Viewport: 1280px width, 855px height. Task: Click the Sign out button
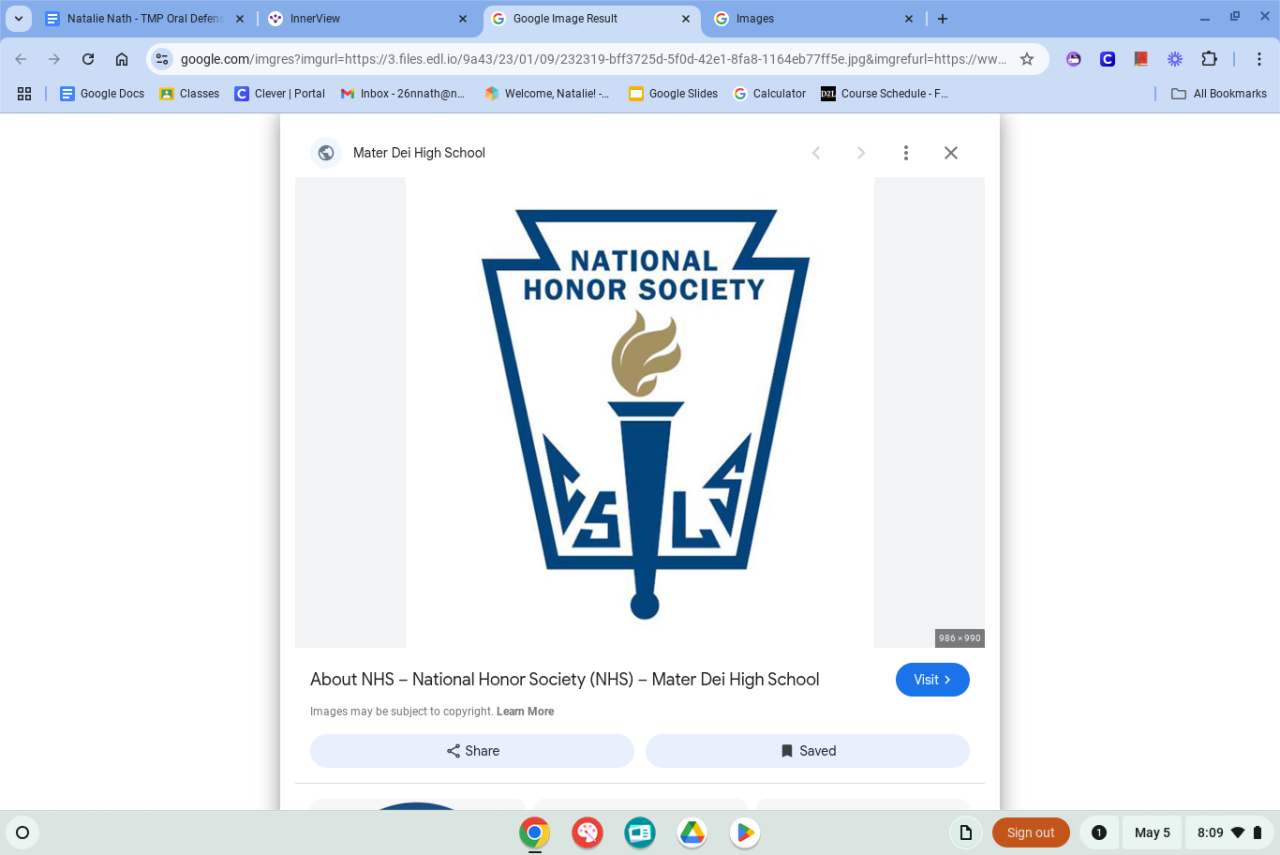tap(1031, 832)
